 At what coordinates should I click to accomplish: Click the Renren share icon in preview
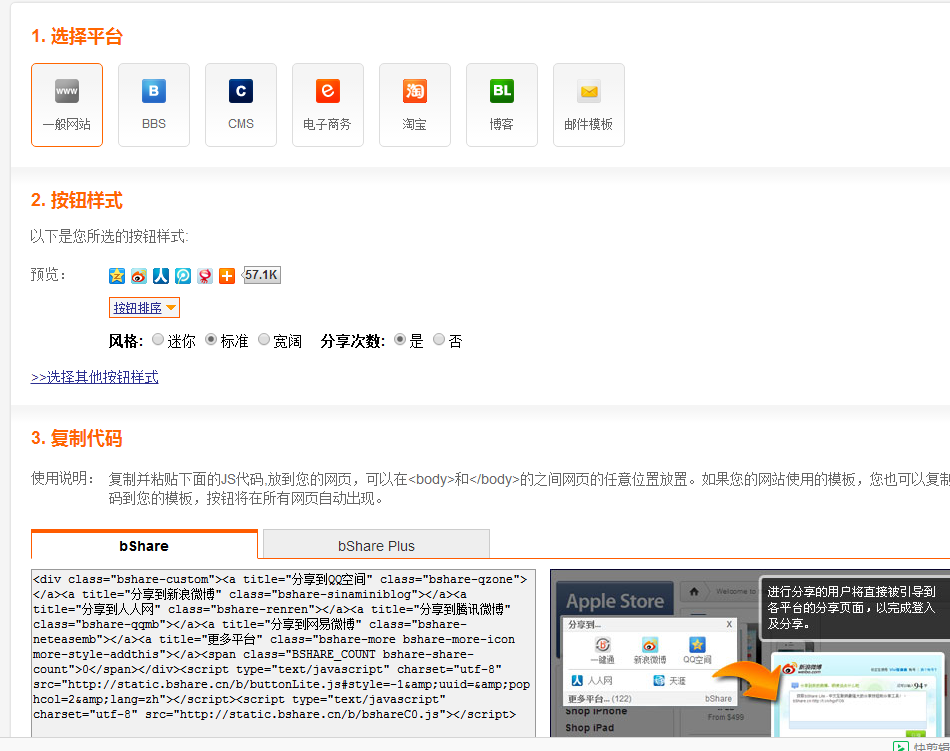(161, 276)
